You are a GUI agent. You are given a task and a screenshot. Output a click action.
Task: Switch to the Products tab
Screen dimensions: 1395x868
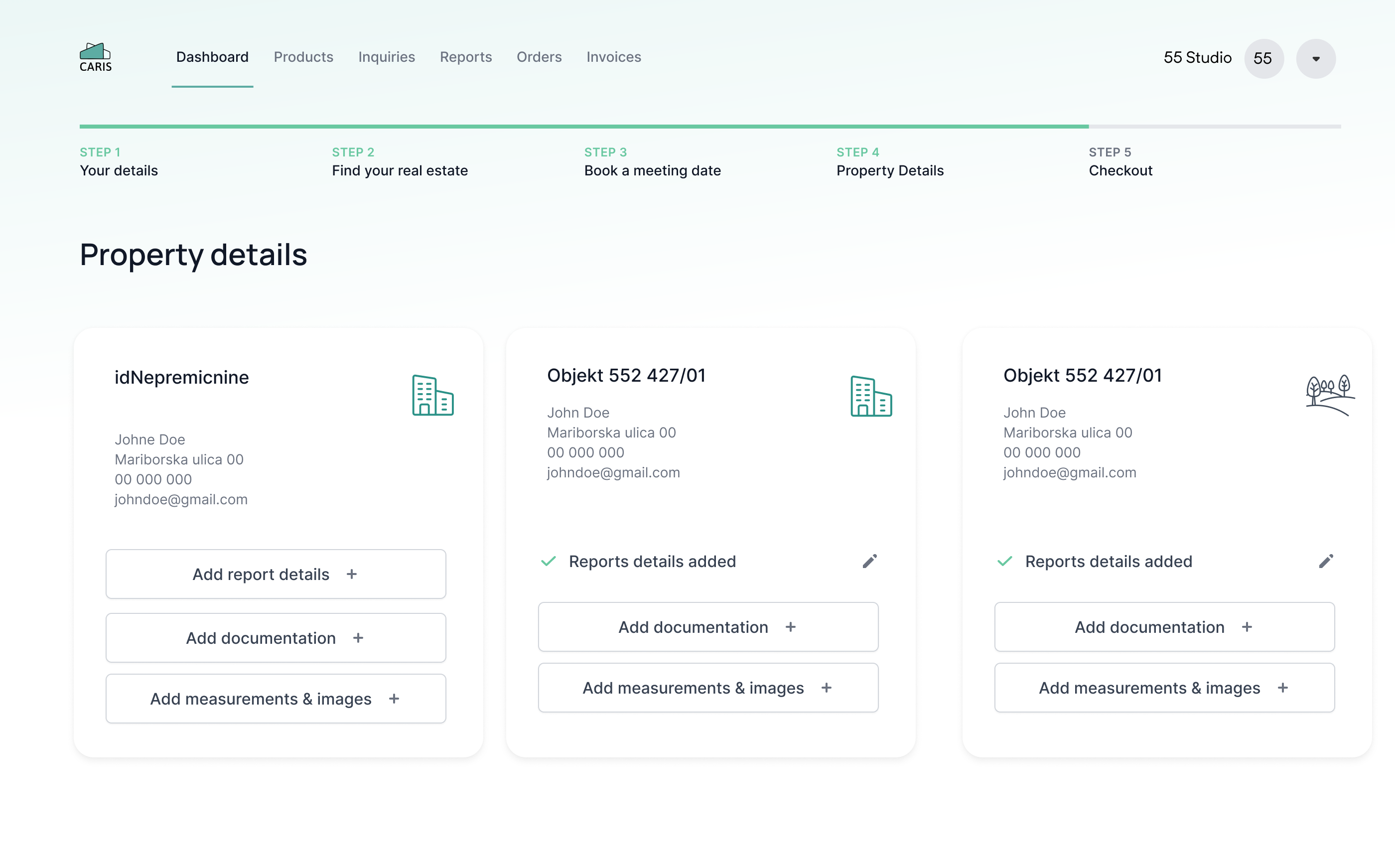[303, 57]
